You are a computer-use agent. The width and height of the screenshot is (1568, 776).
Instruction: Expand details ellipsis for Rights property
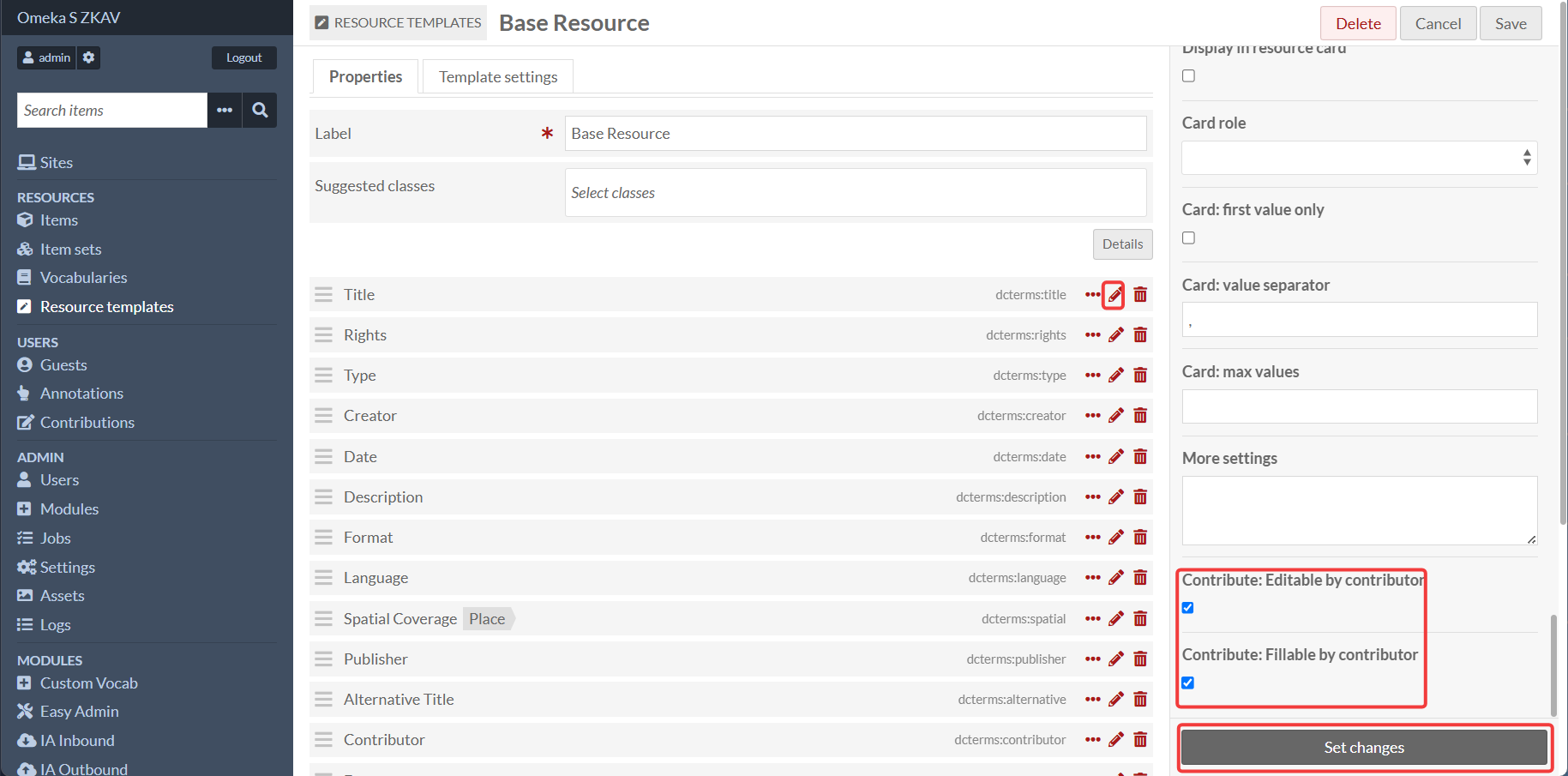(1092, 335)
